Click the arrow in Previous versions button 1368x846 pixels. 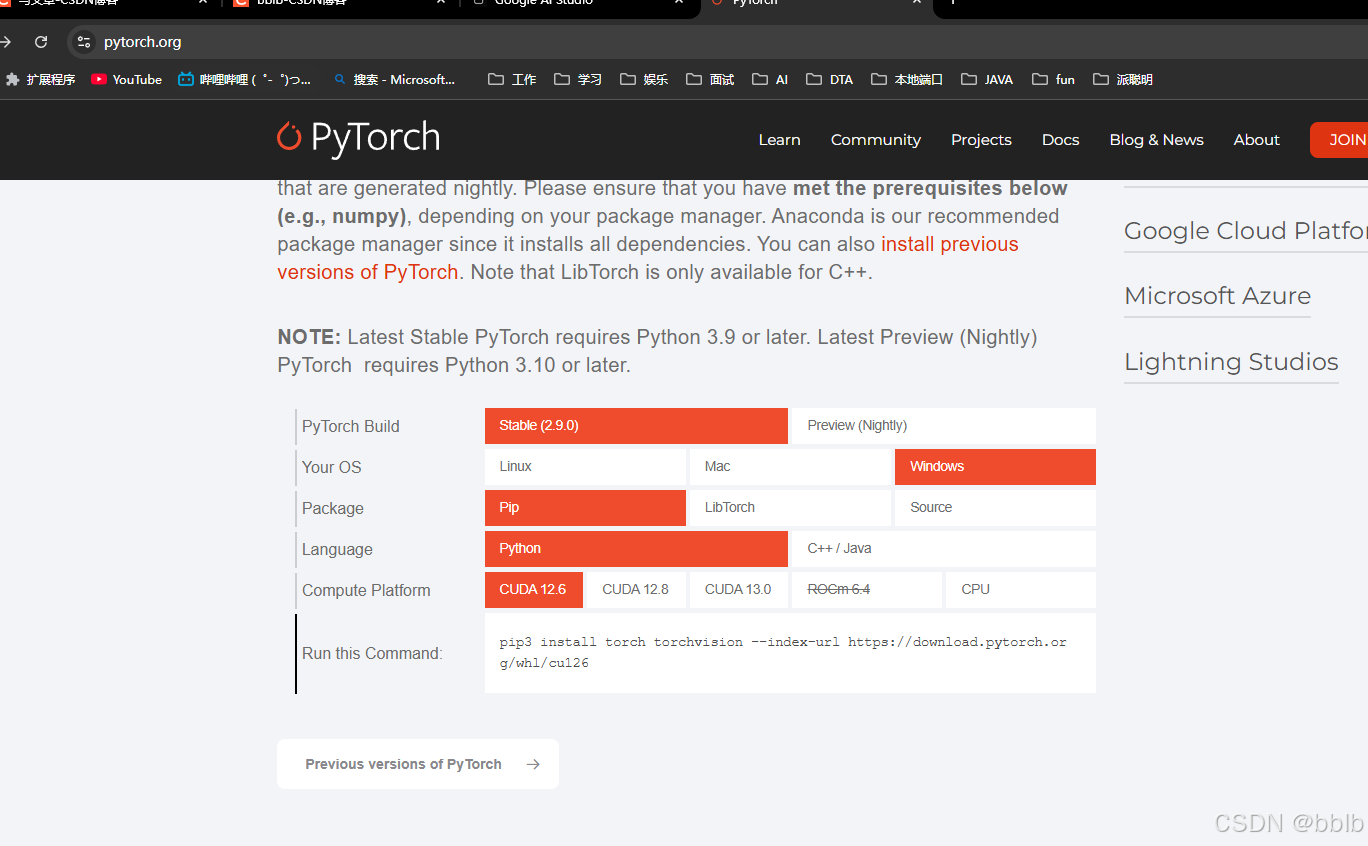click(x=533, y=764)
